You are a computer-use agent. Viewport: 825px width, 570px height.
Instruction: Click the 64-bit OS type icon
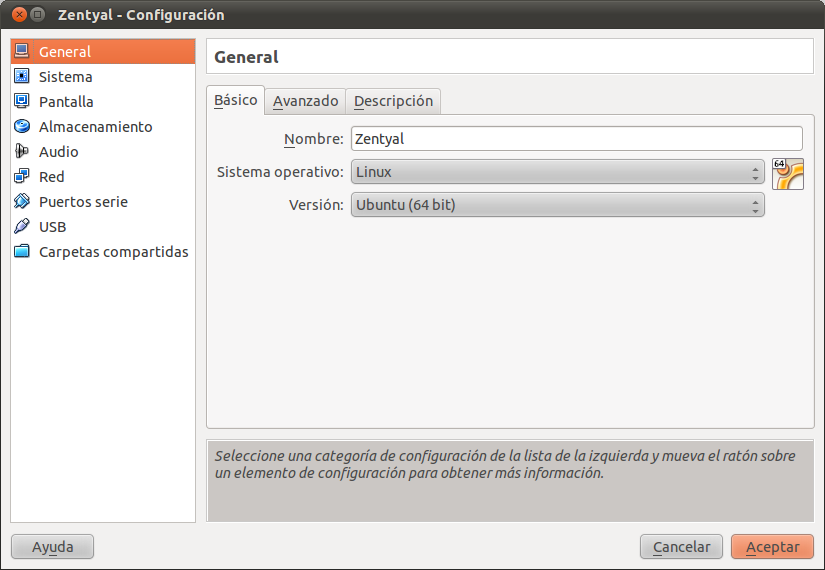point(788,173)
